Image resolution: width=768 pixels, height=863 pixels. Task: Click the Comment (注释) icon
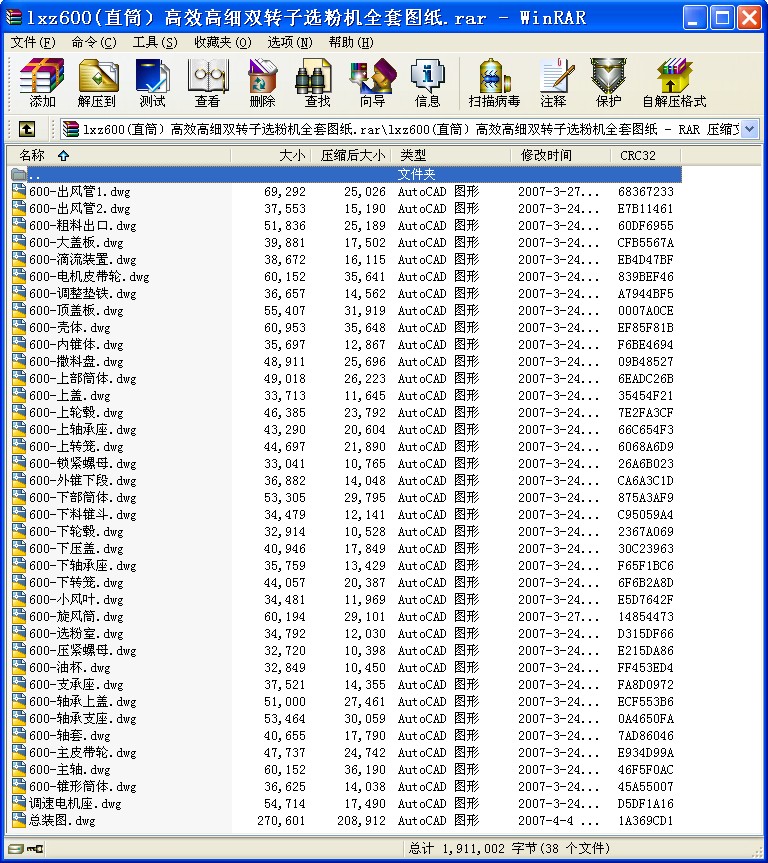coord(554,83)
